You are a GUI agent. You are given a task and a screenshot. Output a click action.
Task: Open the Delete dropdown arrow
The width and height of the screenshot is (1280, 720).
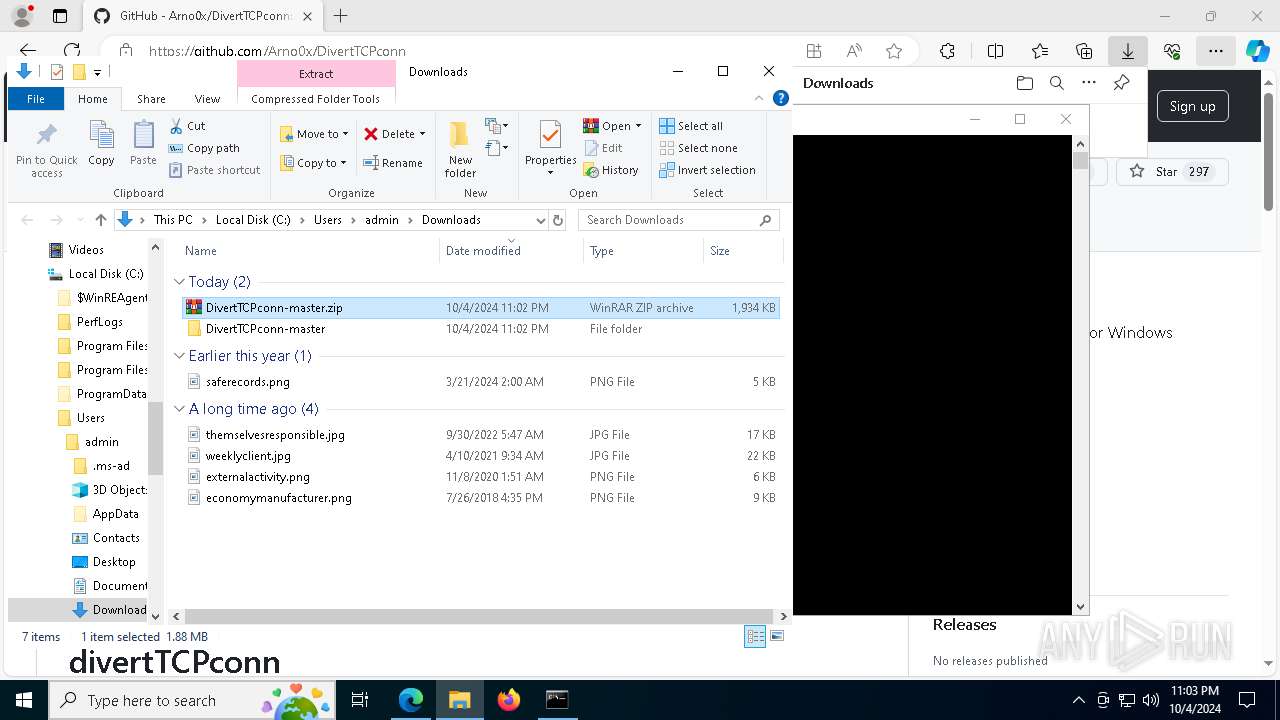pos(422,134)
